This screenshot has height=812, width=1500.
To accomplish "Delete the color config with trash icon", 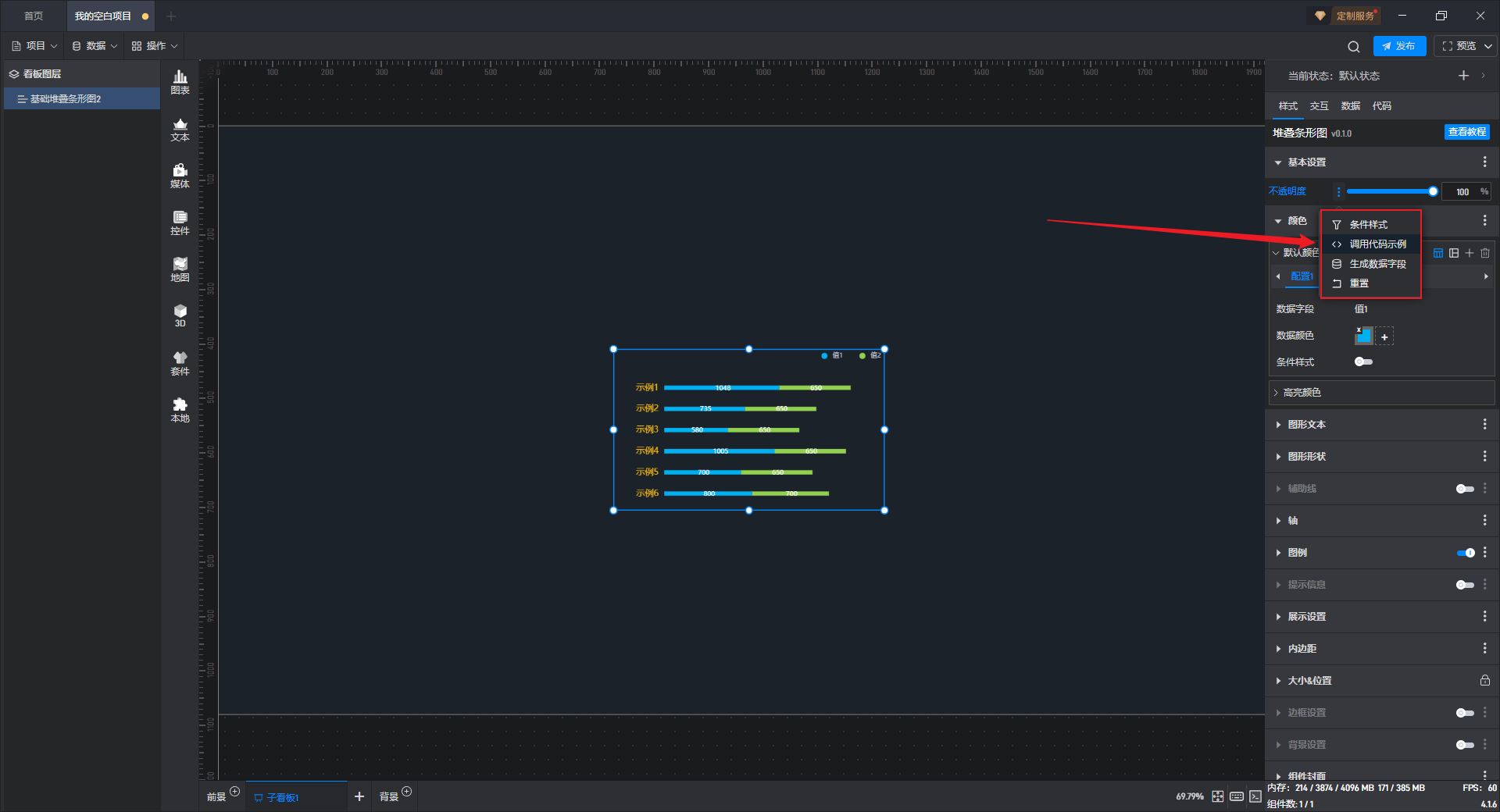I will [x=1485, y=253].
